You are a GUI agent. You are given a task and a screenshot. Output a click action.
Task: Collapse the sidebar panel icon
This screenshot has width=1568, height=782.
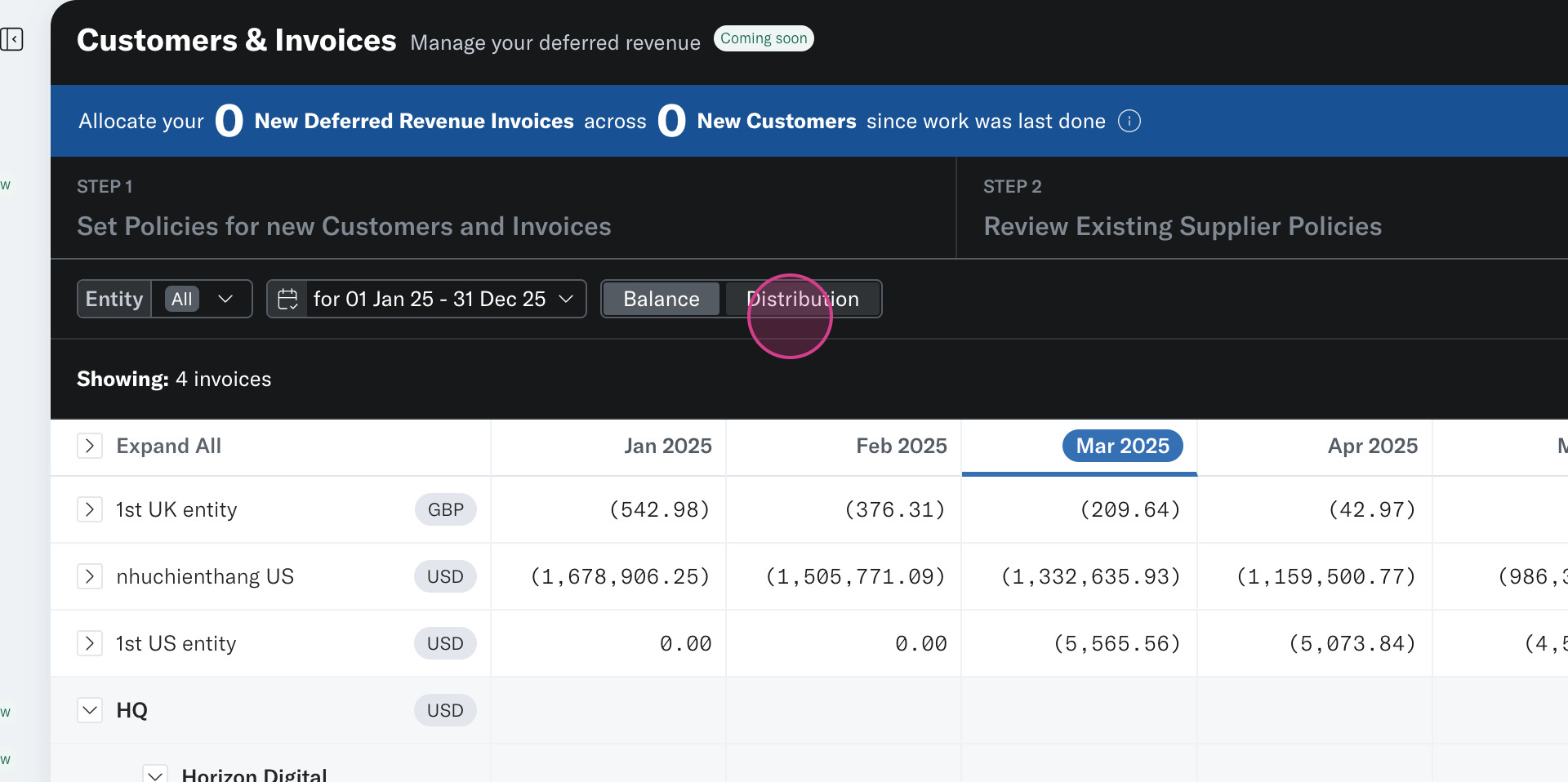[x=11, y=39]
